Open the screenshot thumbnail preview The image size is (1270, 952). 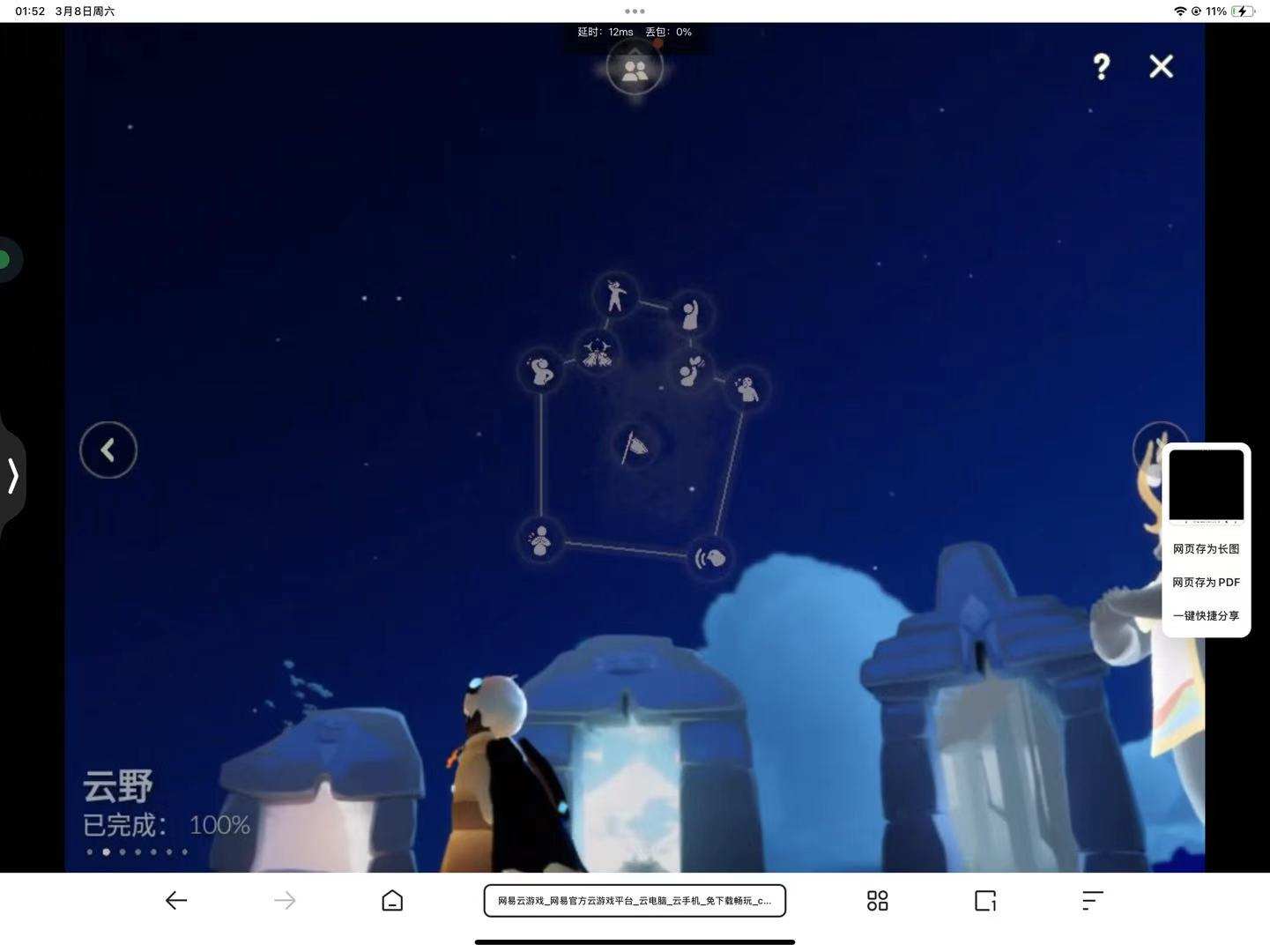tap(1206, 486)
